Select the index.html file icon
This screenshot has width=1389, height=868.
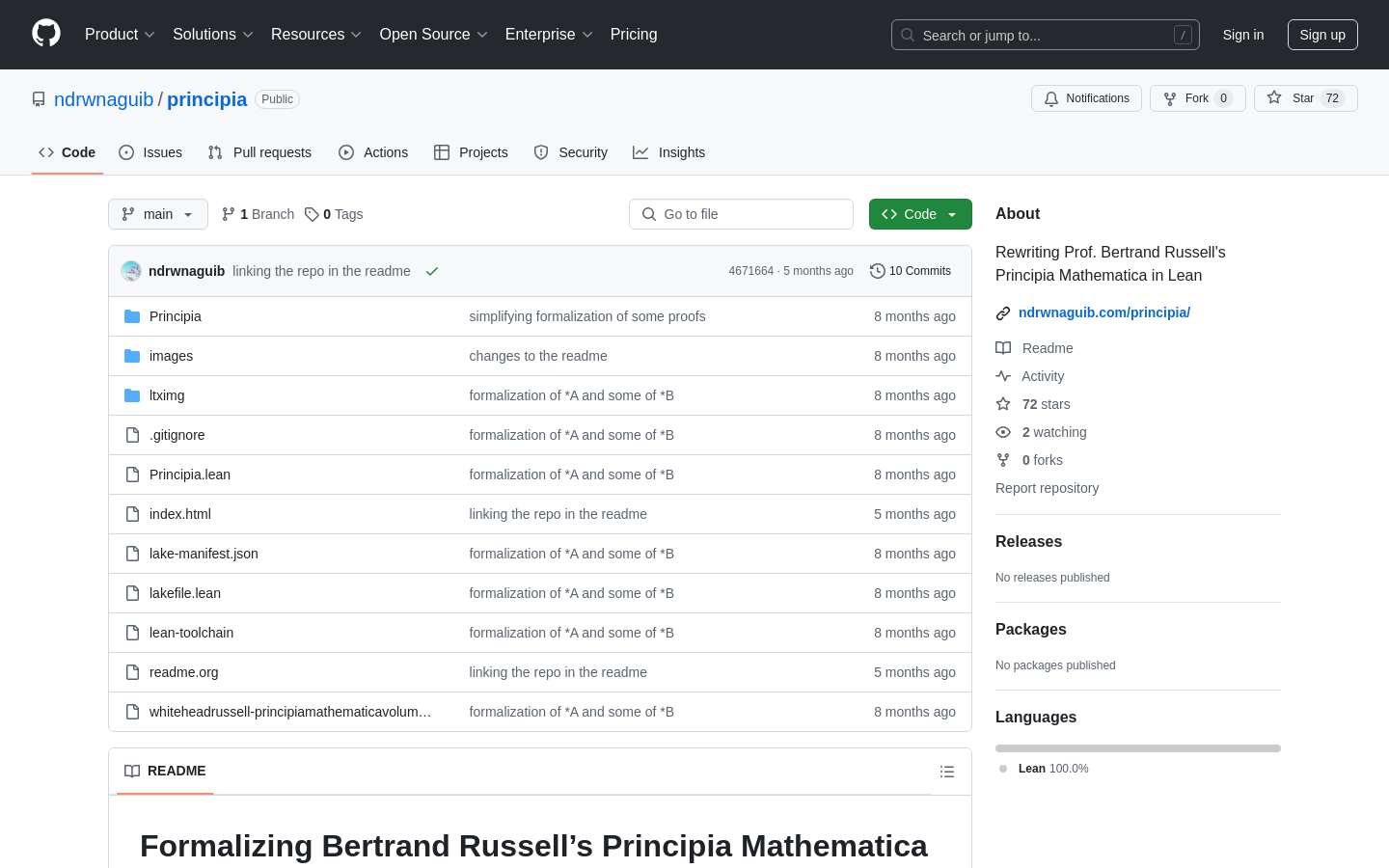(x=132, y=514)
